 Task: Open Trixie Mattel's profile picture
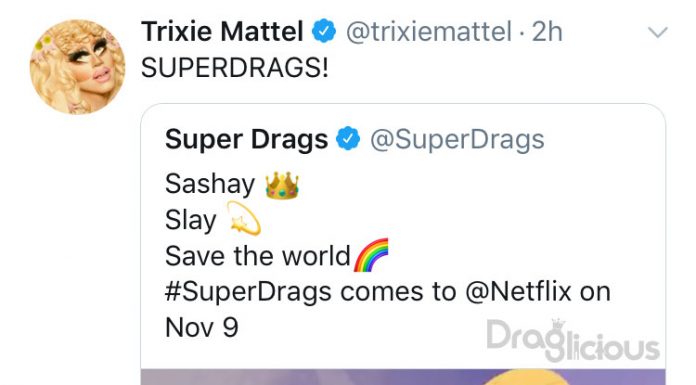(x=78, y=67)
